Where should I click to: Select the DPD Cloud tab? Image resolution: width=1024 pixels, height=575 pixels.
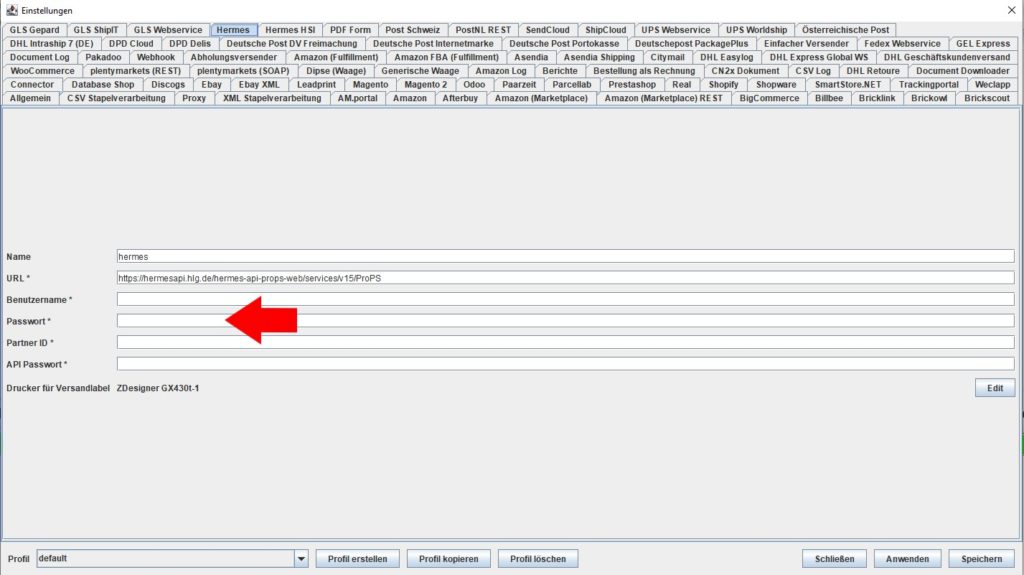[x=131, y=44]
